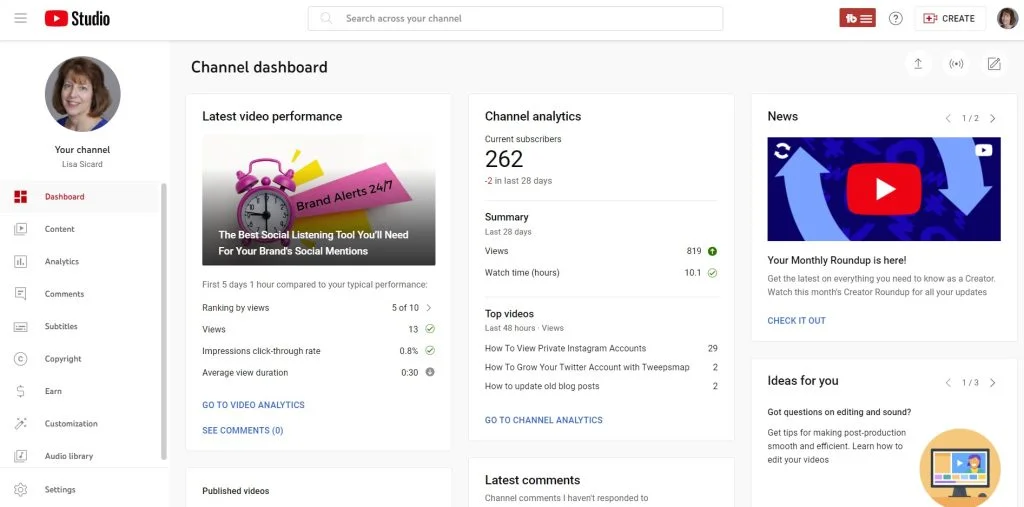This screenshot has width=1024, height=507.
Task: Click the YouTube Studio logo
Action: [x=77, y=18]
